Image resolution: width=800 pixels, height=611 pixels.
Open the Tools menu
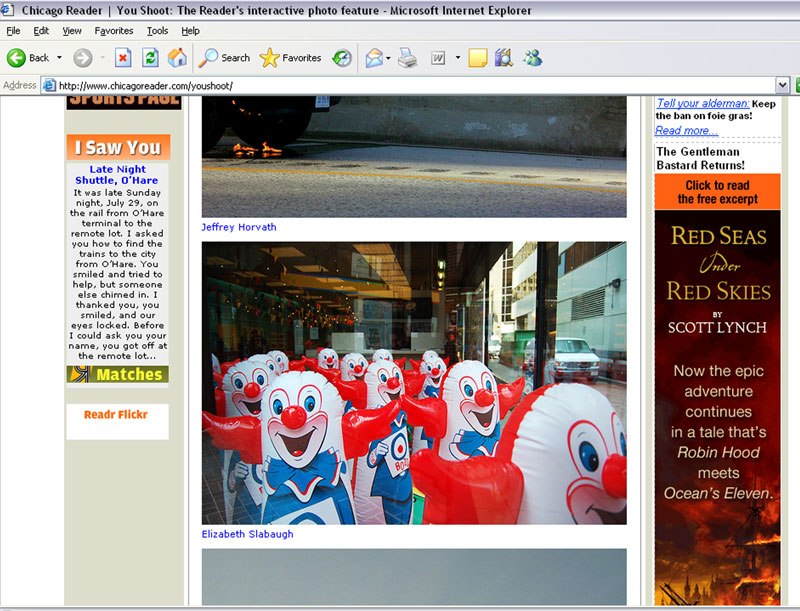[x=157, y=31]
